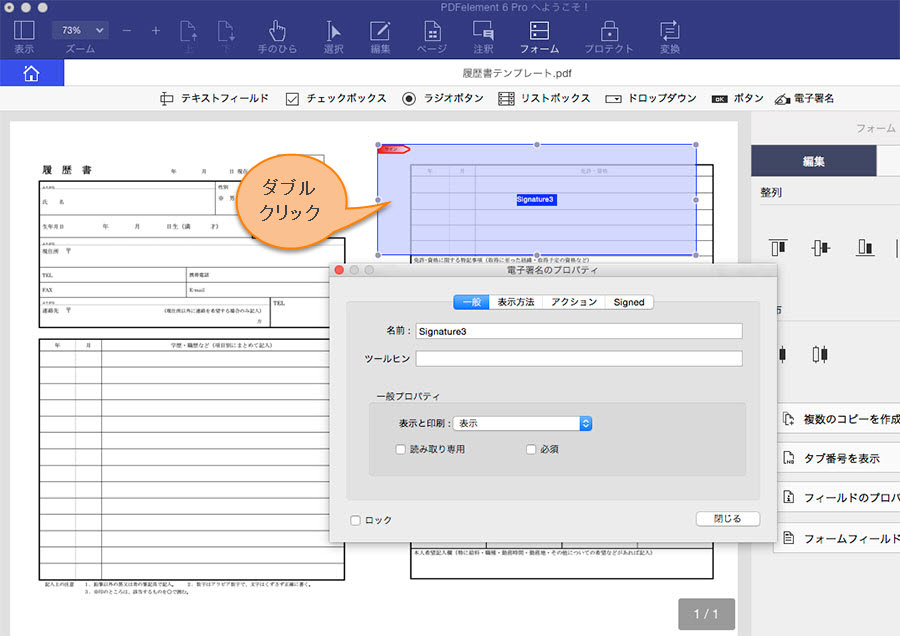The image size is (900, 636).
Task: Open the ページ page tool
Action: pyautogui.click(x=432, y=36)
